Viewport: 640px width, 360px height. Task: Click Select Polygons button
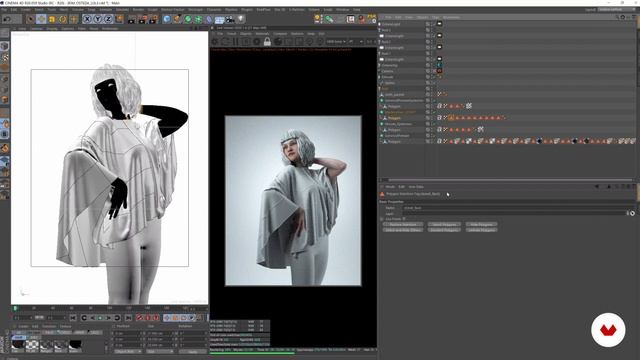click(444, 224)
